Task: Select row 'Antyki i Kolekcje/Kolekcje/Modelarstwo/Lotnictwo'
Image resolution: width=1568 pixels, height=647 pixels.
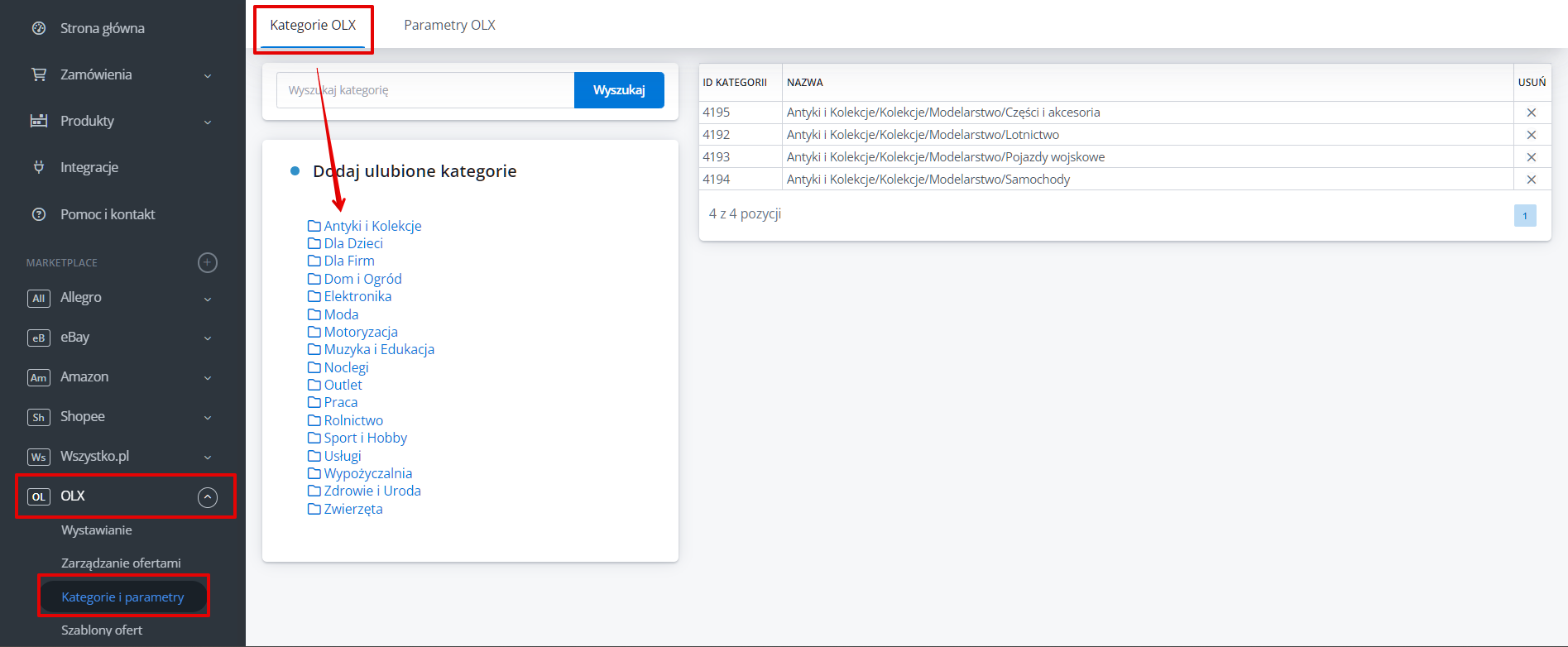Action: (x=1125, y=135)
